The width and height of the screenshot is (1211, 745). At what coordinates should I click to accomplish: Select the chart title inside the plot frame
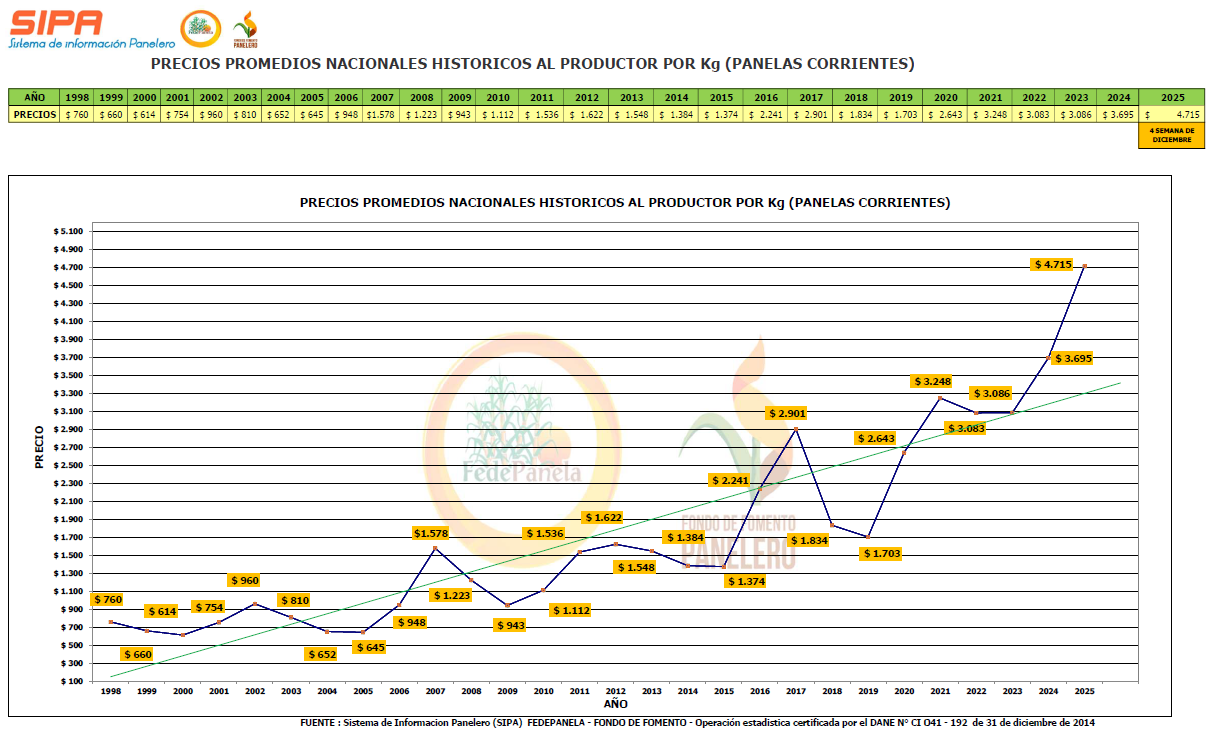pyautogui.click(x=625, y=202)
